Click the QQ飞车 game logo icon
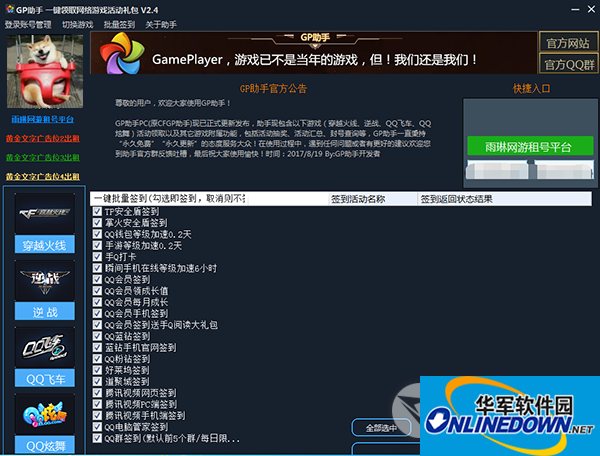The width and height of the screenshot is (600, 456). tap(45, 348)
